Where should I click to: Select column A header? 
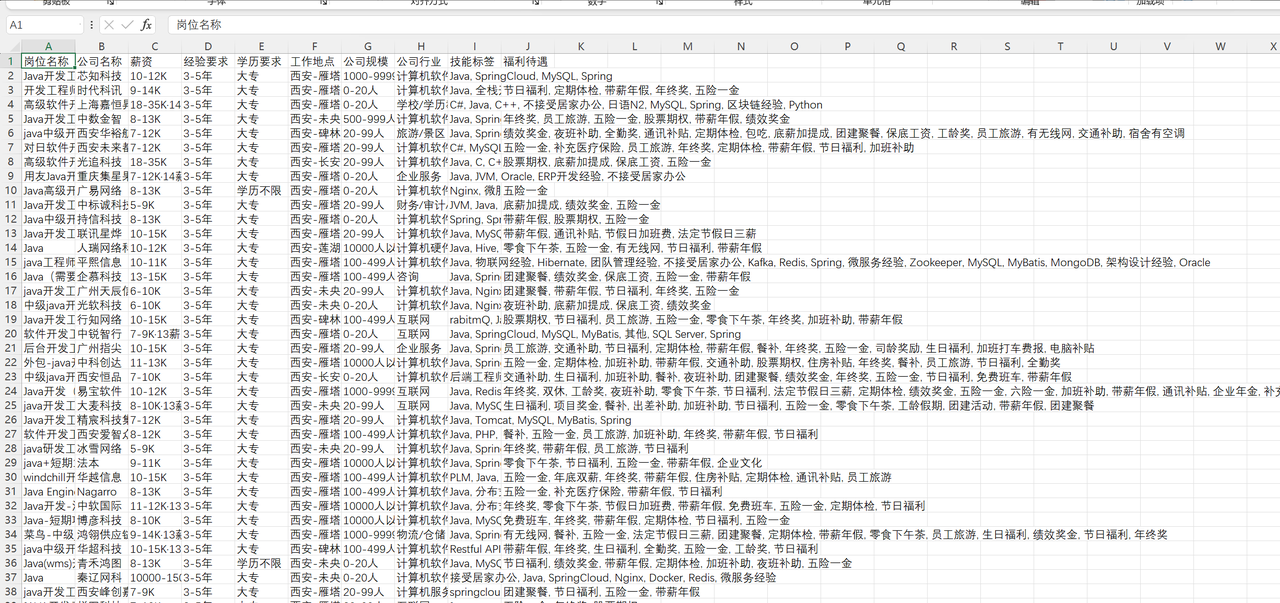click(x=48, y=46)
